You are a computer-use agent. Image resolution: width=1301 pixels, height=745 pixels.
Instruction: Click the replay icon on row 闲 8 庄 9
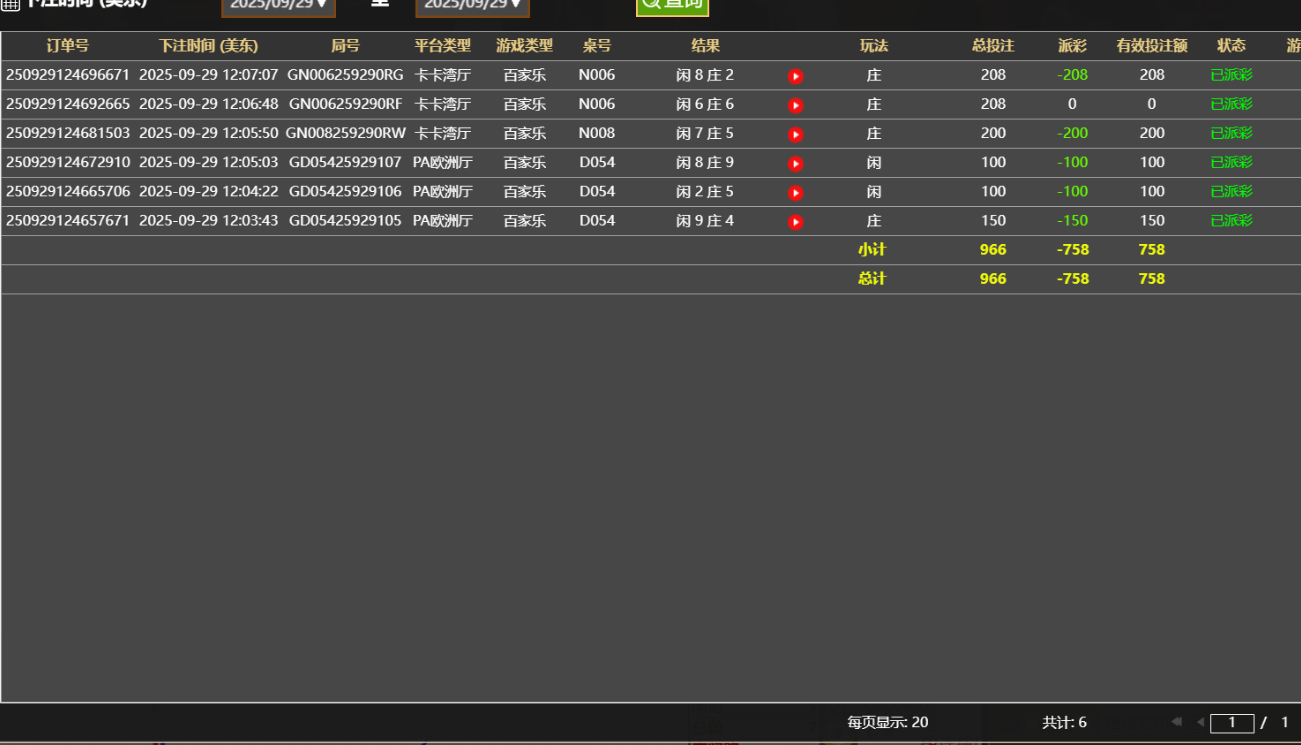pos(795,162)
